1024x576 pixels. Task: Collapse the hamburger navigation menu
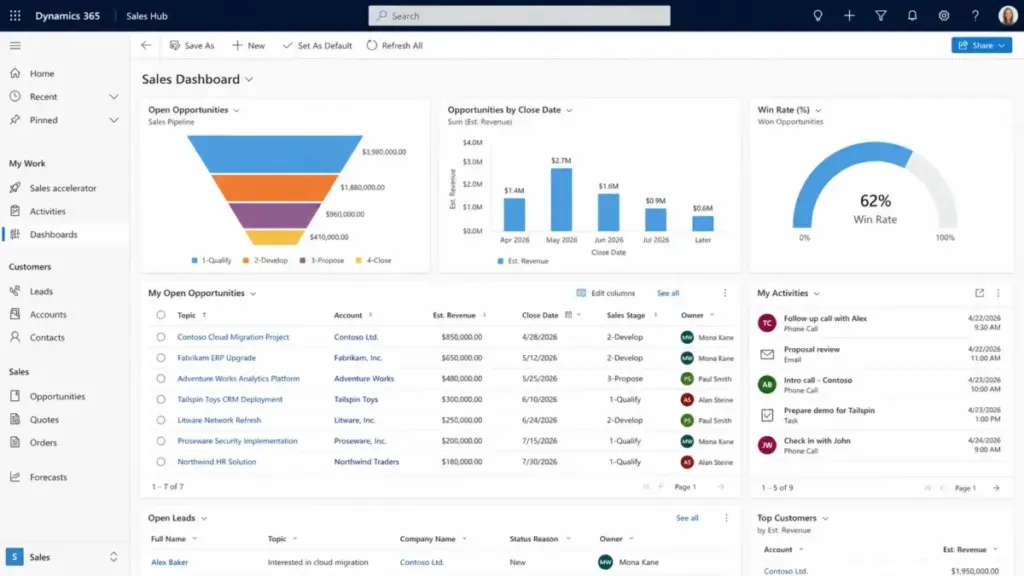(15, 46)
